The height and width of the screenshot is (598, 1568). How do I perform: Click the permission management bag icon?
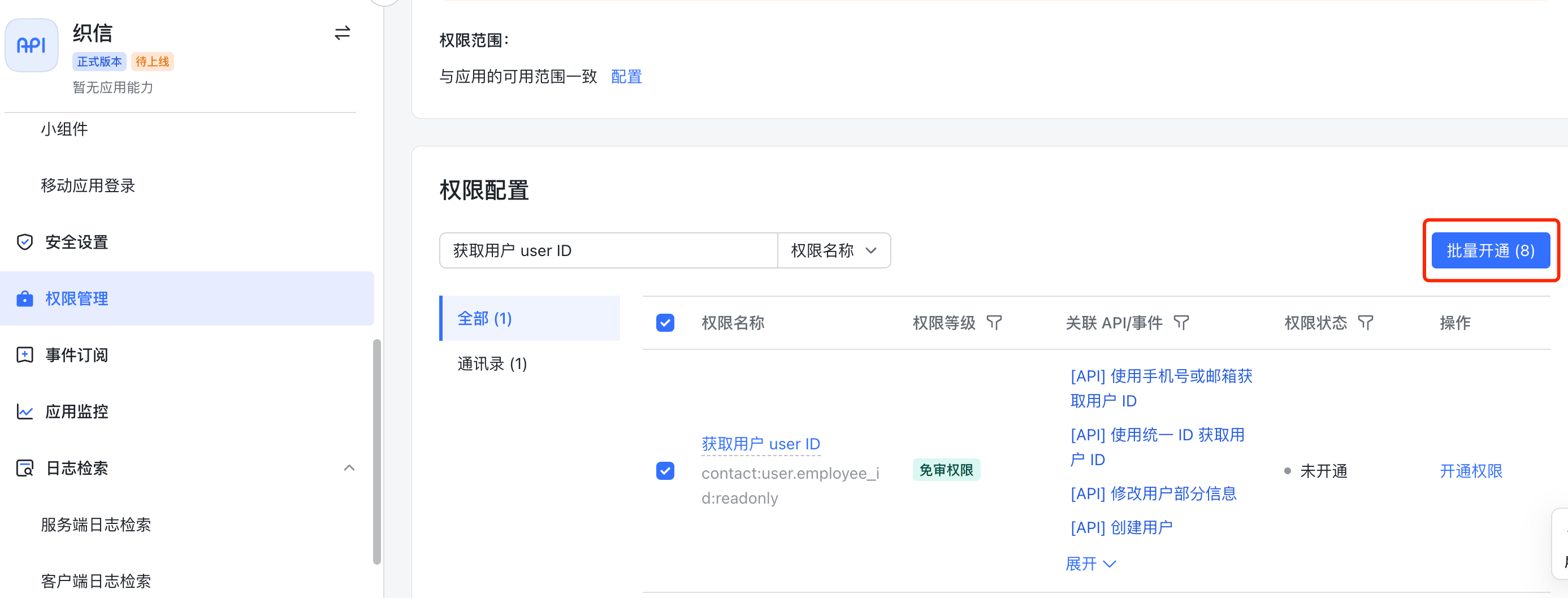click(x=24, y=298)
